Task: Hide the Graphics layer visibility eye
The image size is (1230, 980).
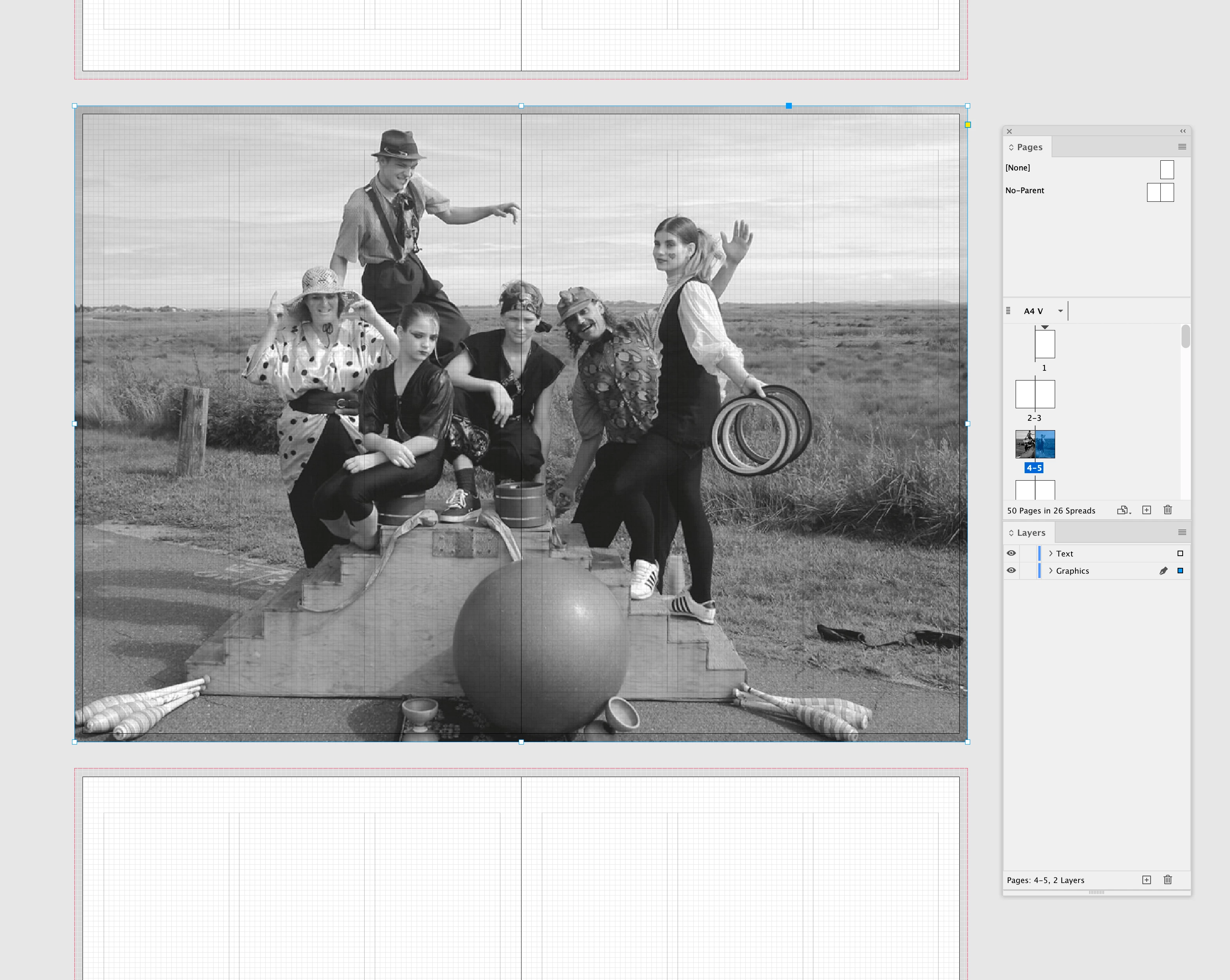Action: click(1011, 571)
